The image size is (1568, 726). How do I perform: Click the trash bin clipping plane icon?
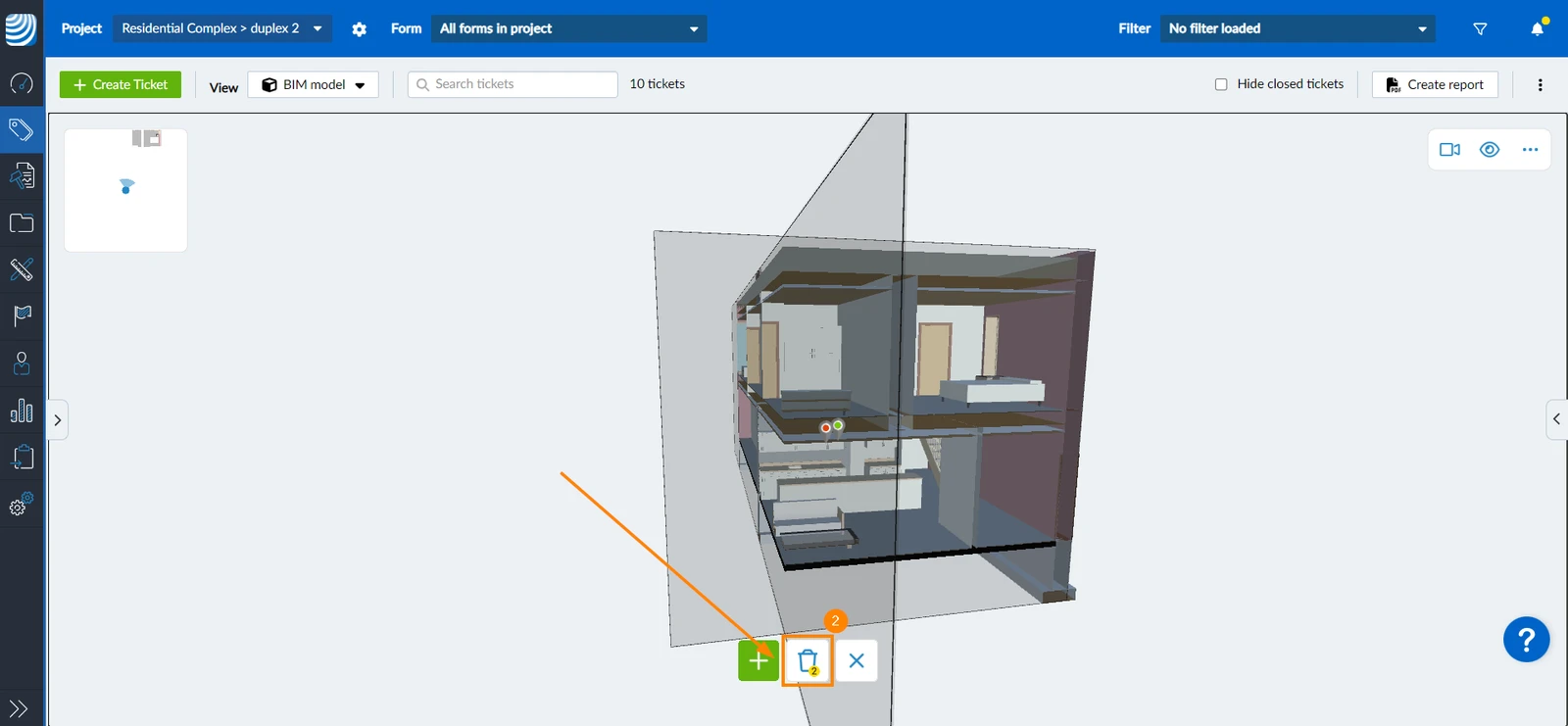(x=808, y=661)
